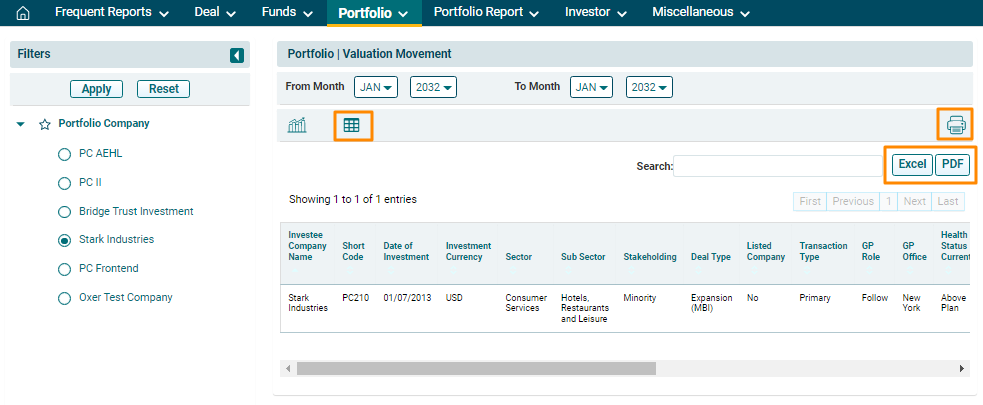Click the Apply filters button
Image resolution: width=983 pixels, height=405 pixels.
[96, 89]
